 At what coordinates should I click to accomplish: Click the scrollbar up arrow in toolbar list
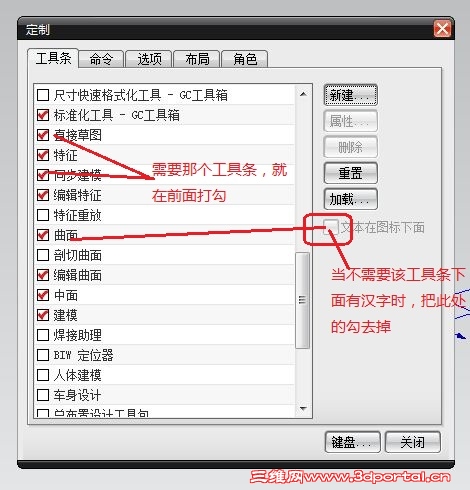303,94
